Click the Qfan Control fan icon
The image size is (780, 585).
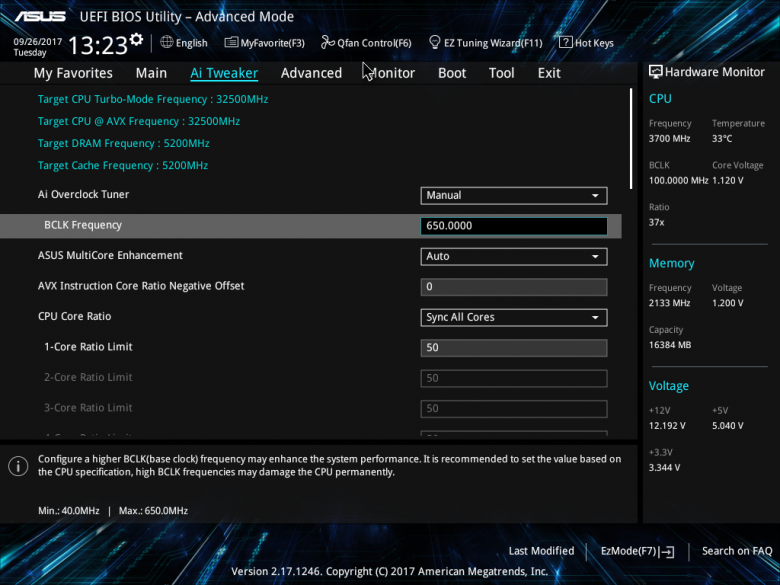[327, 42]
